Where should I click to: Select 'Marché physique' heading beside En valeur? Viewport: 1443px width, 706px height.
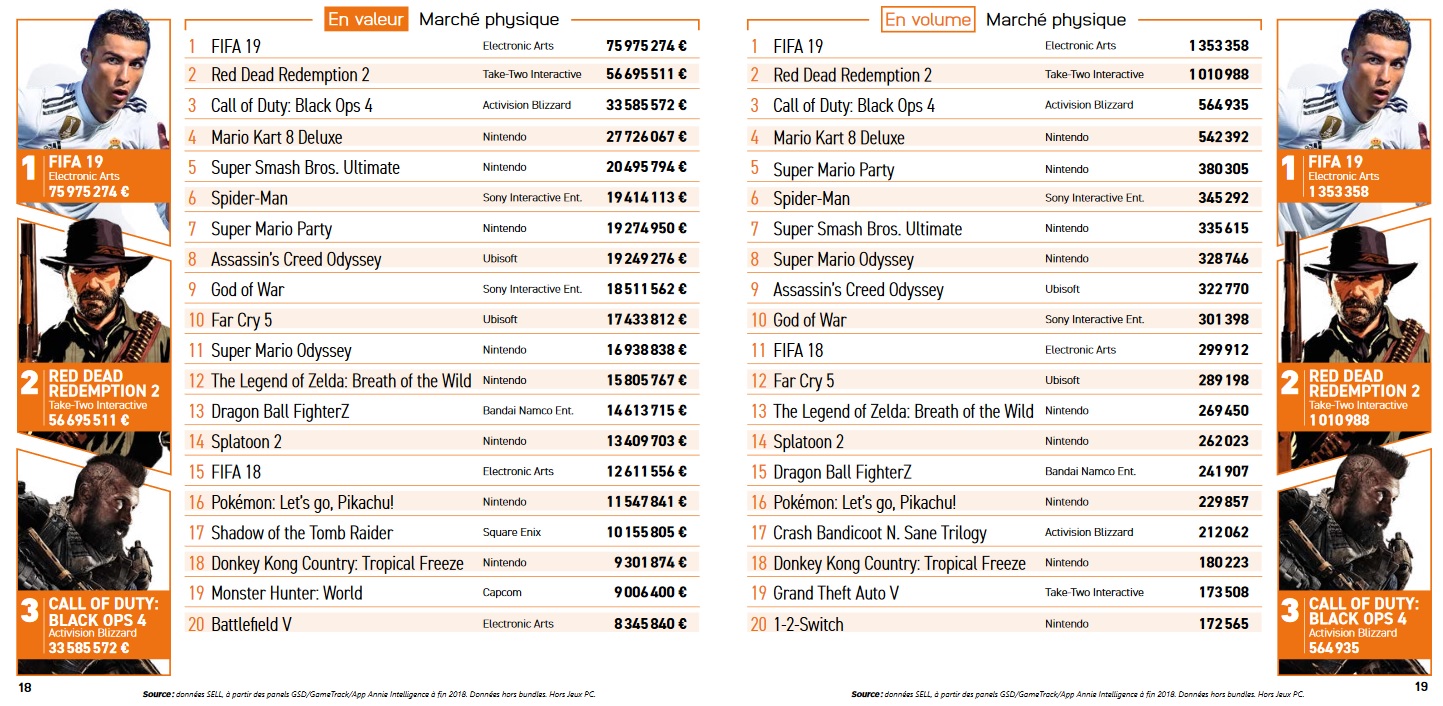point(489,19)
